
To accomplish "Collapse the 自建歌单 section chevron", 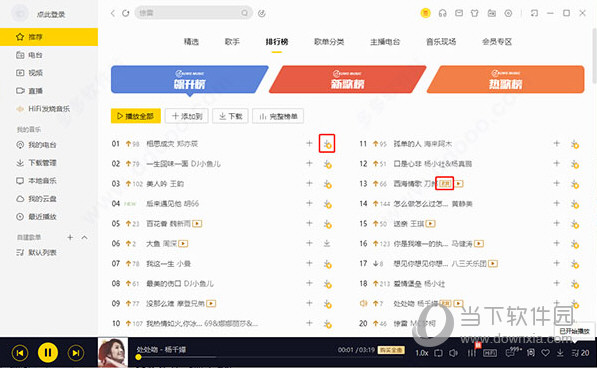I will tap(85, 237).
